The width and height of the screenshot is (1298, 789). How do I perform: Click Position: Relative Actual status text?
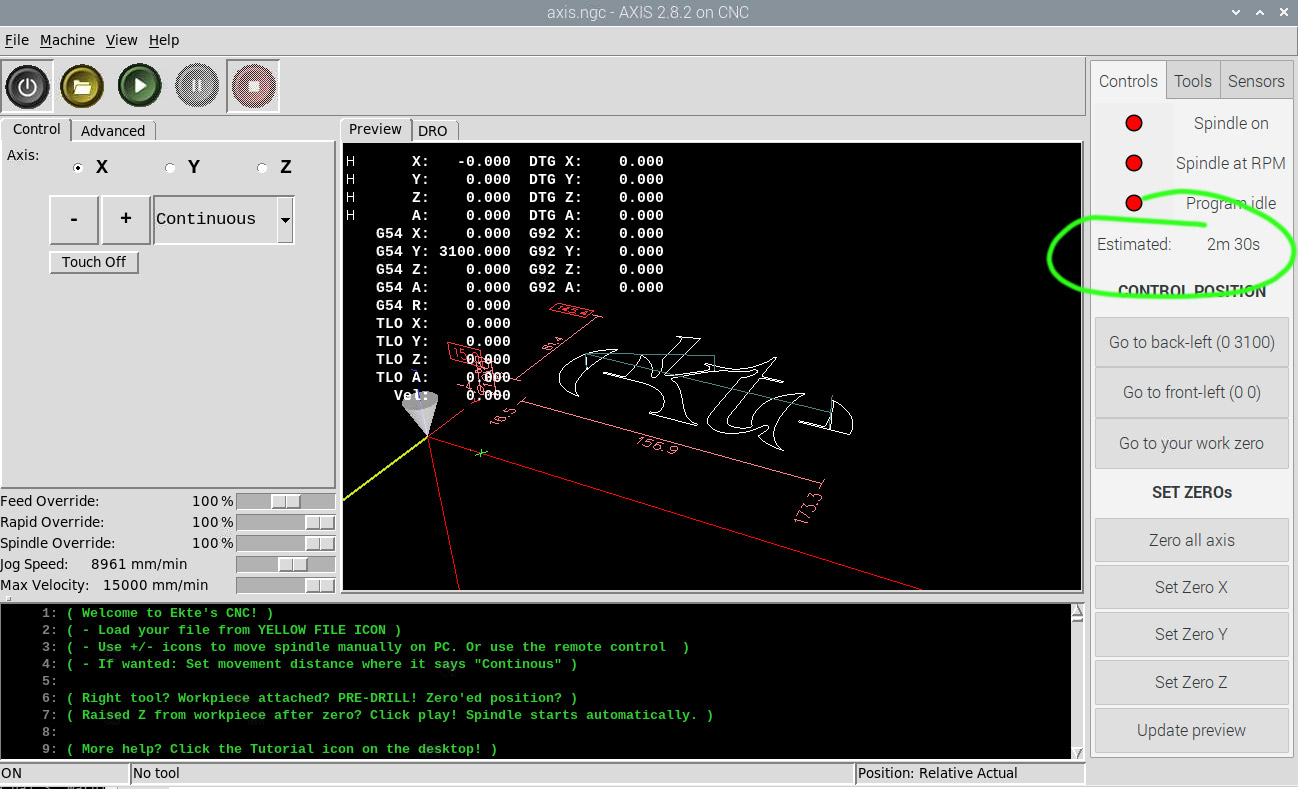938,773
